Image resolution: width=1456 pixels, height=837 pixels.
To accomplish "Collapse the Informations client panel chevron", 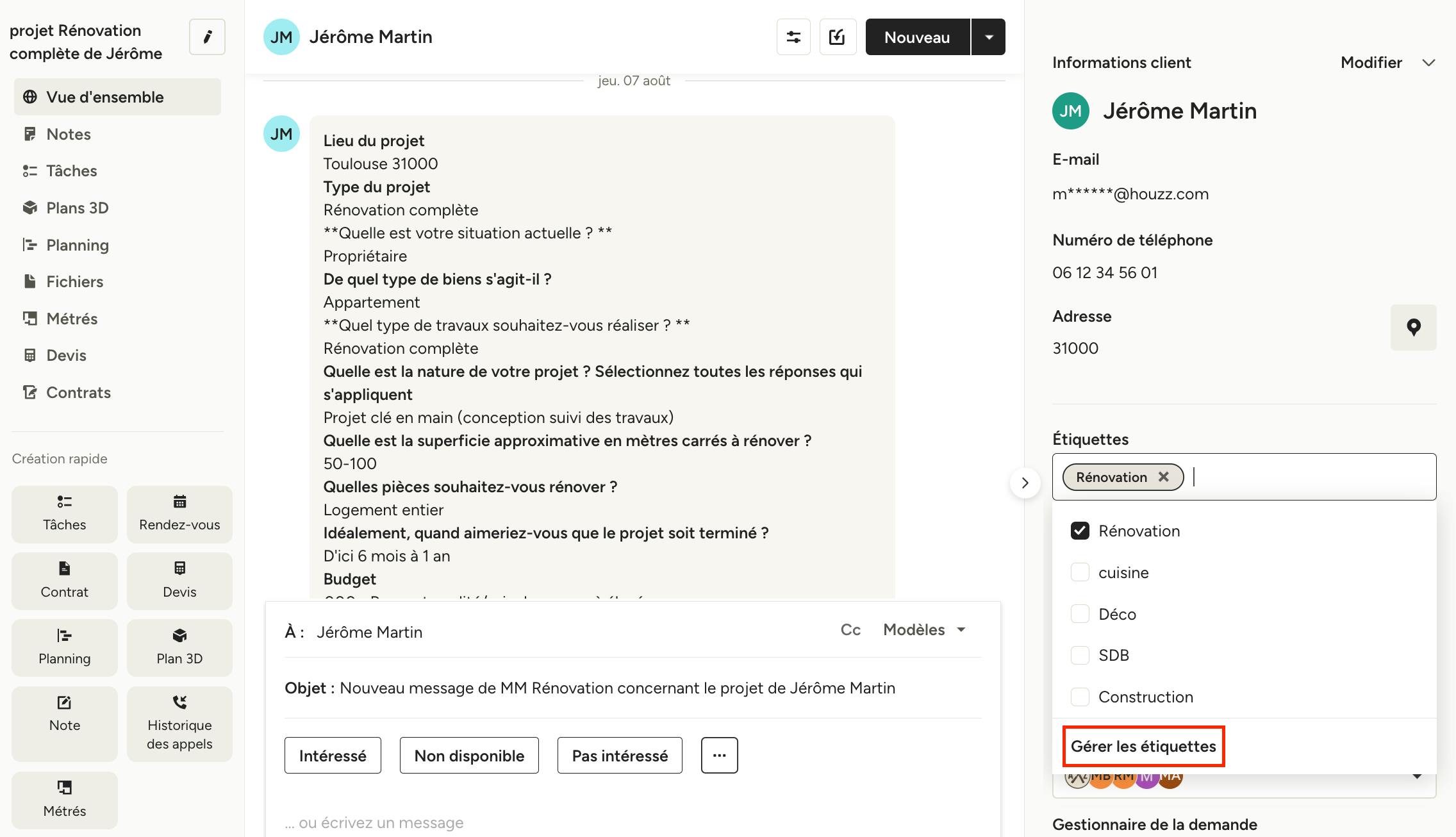I will [x=1428, y=63].
